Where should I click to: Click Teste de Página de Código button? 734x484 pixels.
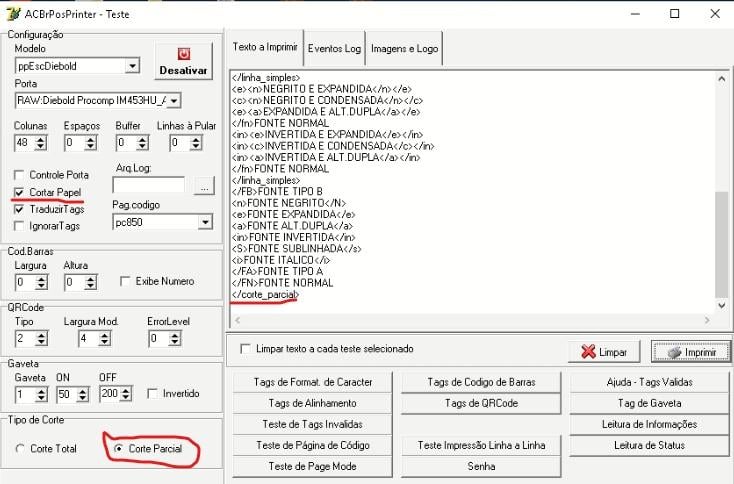click(313, 445)
